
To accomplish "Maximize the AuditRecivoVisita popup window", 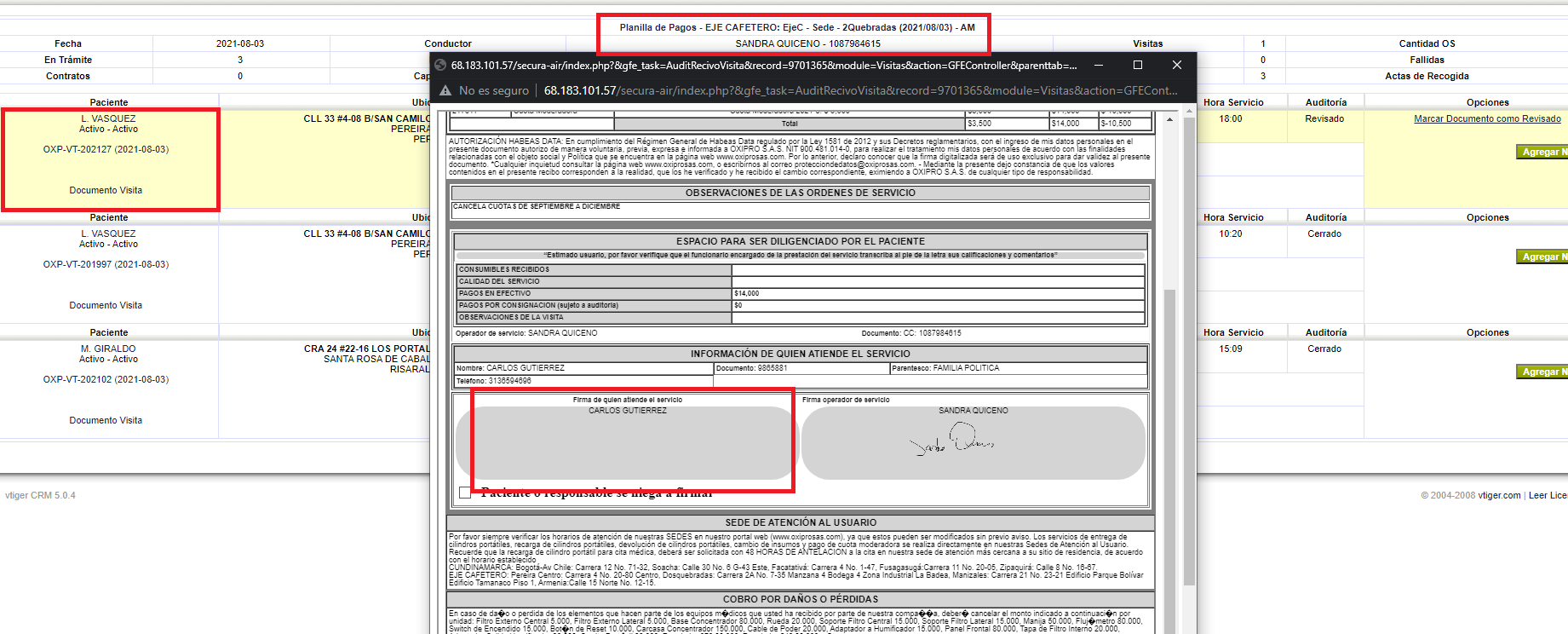I will [x=1138, y=65].
